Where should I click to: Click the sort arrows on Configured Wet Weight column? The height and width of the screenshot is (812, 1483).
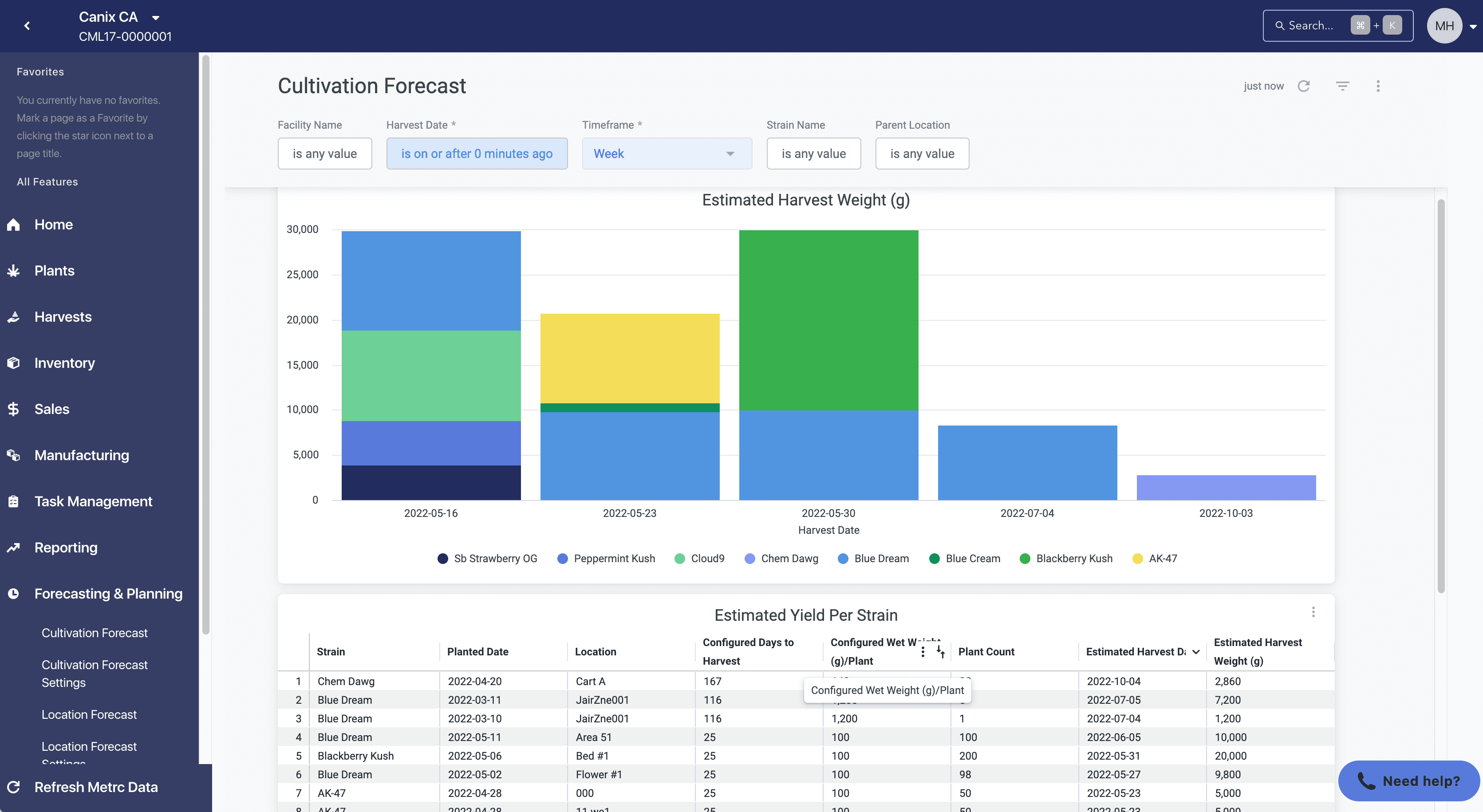tap(940, 651)
